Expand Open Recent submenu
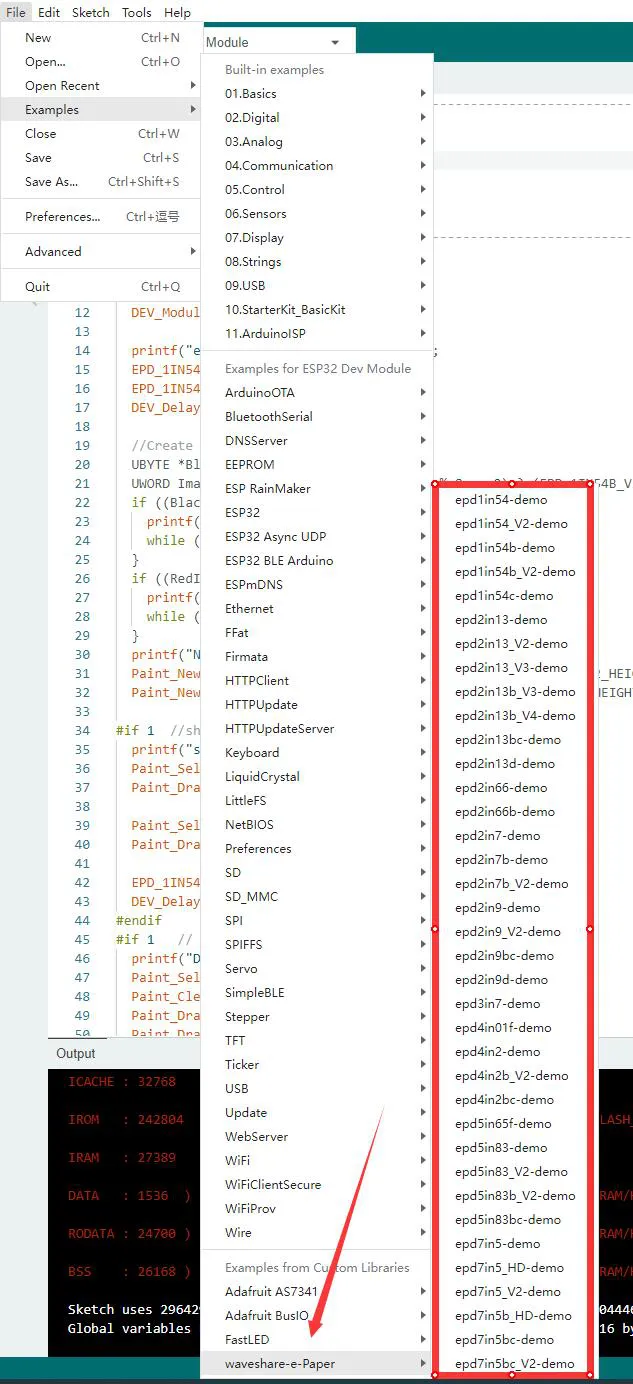The width and height of the screenshot is (633, 1384). point(101,86)
